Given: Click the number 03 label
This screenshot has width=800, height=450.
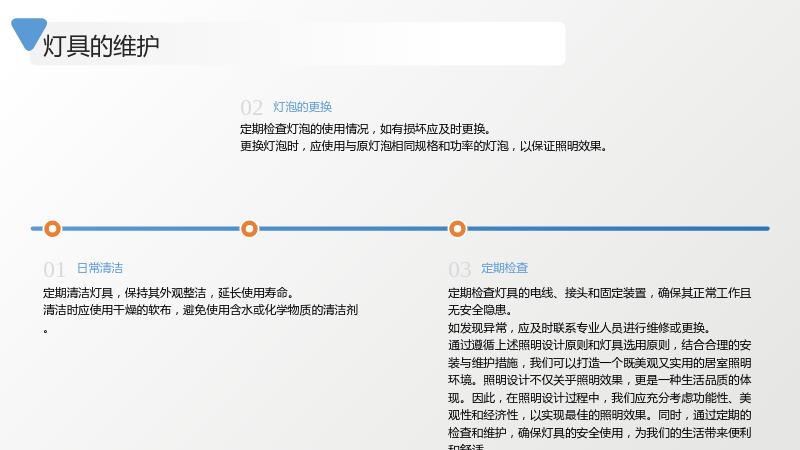Looking at the screenshot, I should pyautogui.click(x=460, y=269).
